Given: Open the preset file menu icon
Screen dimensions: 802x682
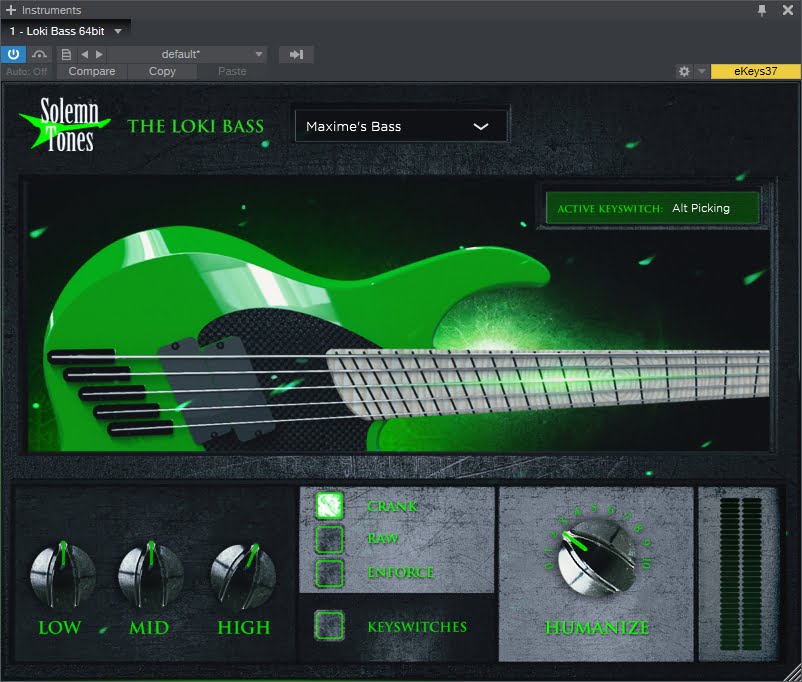Looking at the screenshot, I should click(66, 54).
